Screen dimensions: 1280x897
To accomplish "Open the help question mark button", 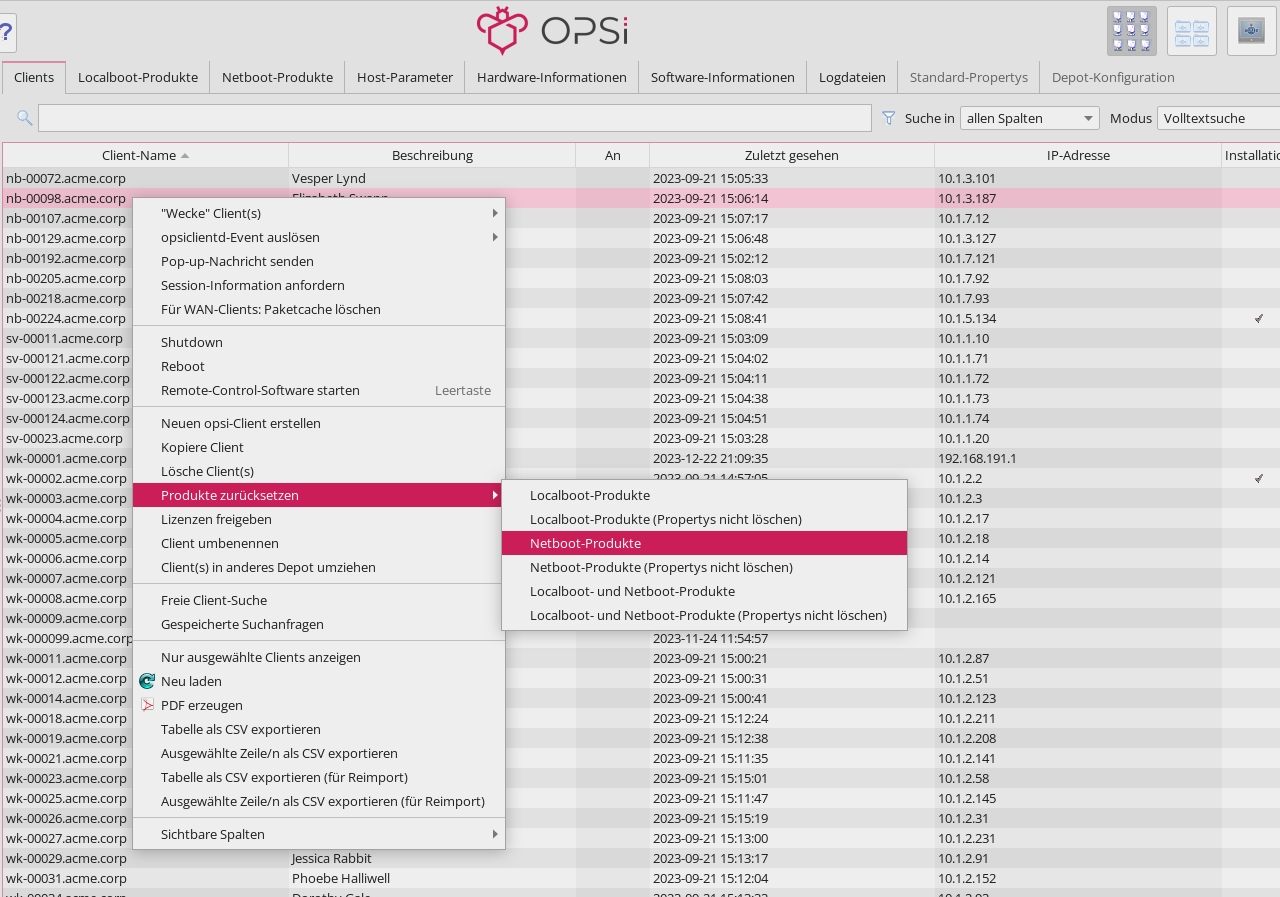I will point(6,32).
